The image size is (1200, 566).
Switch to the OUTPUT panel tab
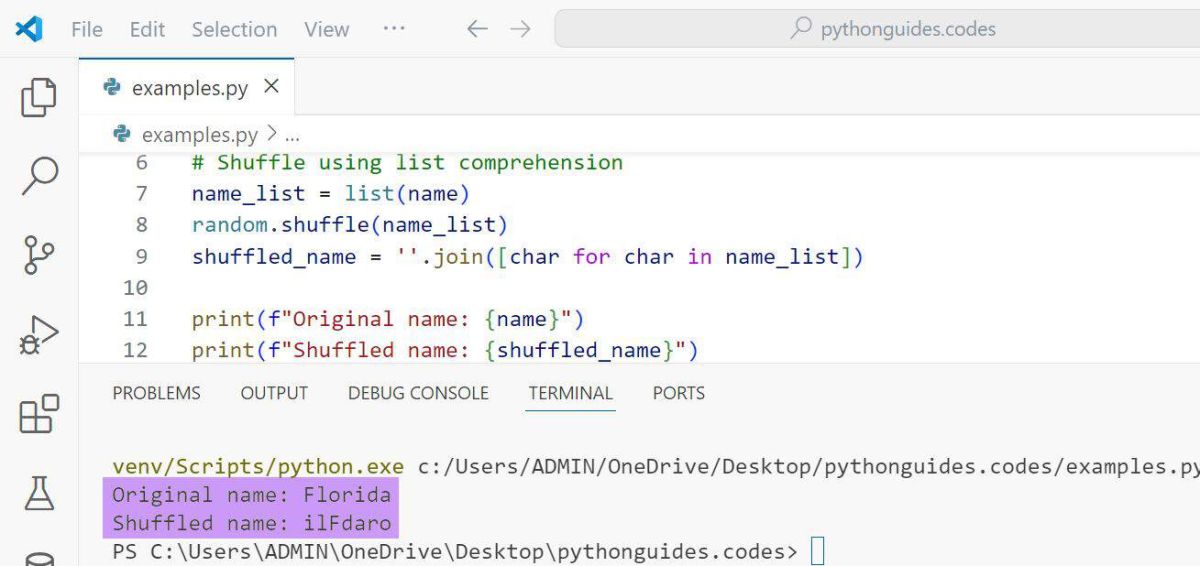click(274, 393)
